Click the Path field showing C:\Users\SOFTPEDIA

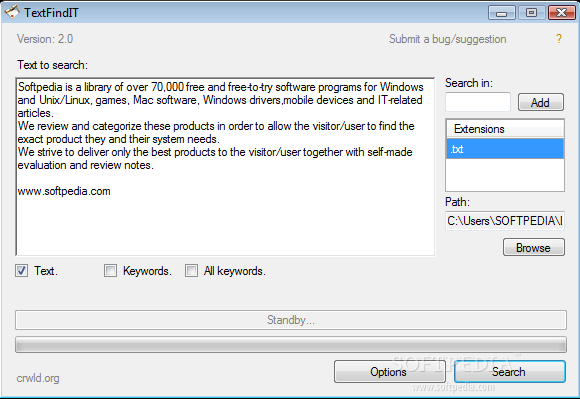point(505,221)
